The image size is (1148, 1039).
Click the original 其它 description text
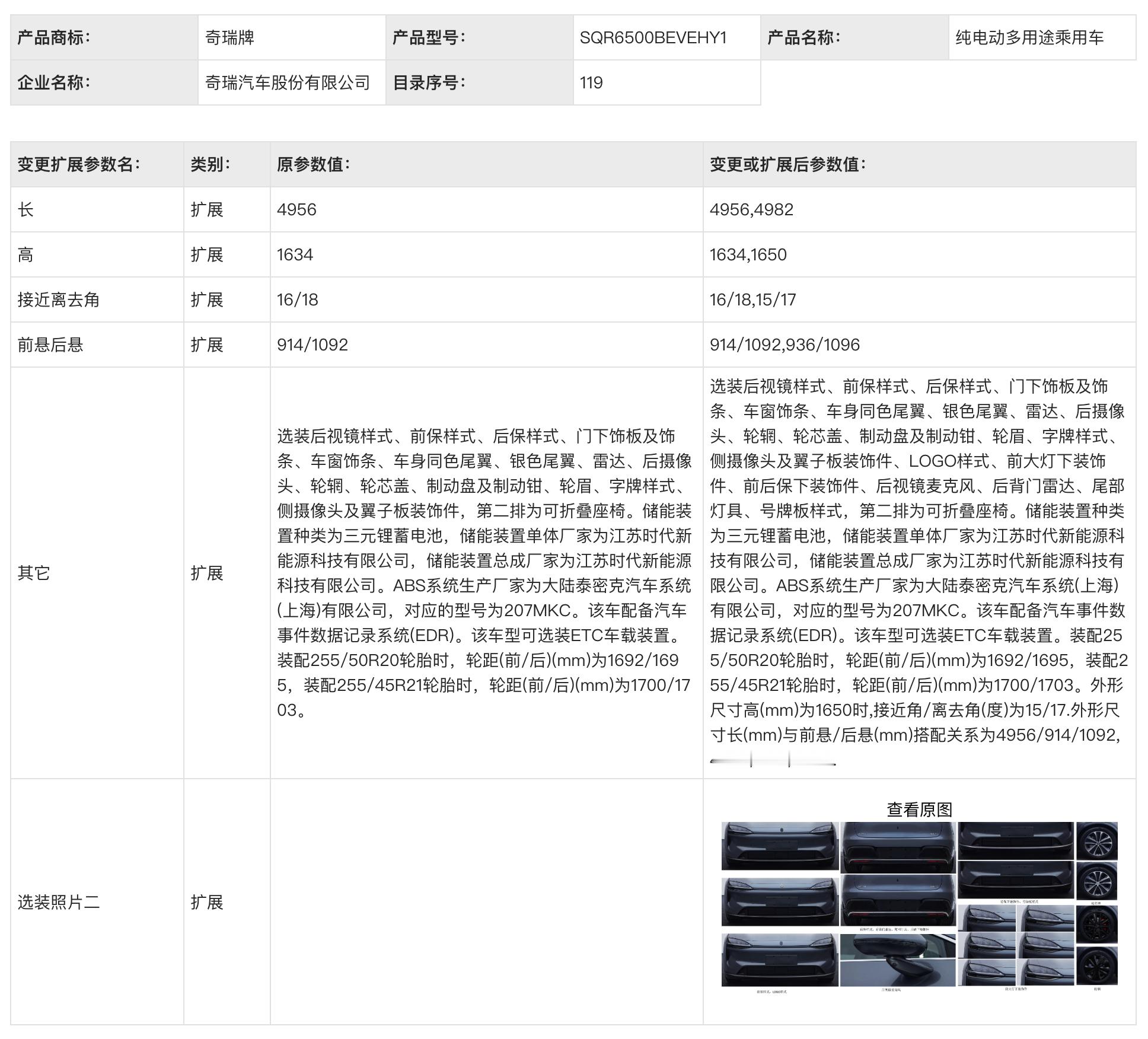pyautogui.click(x=484, y=573)
